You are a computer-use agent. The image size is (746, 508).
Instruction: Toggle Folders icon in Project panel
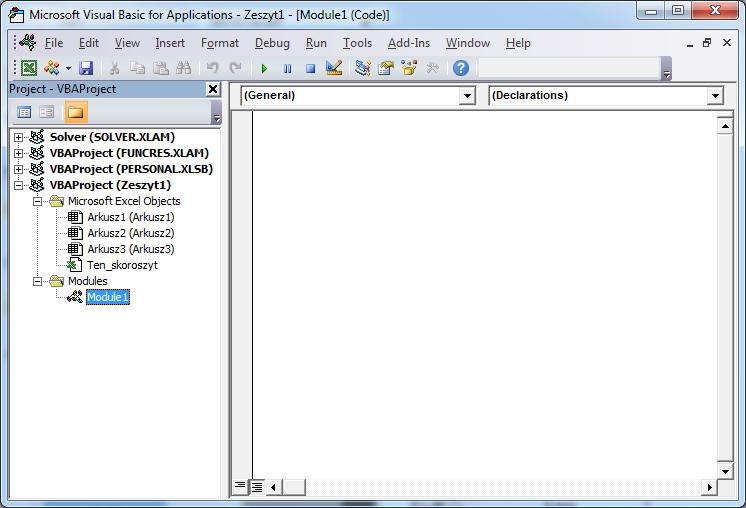tap(76, 112)
